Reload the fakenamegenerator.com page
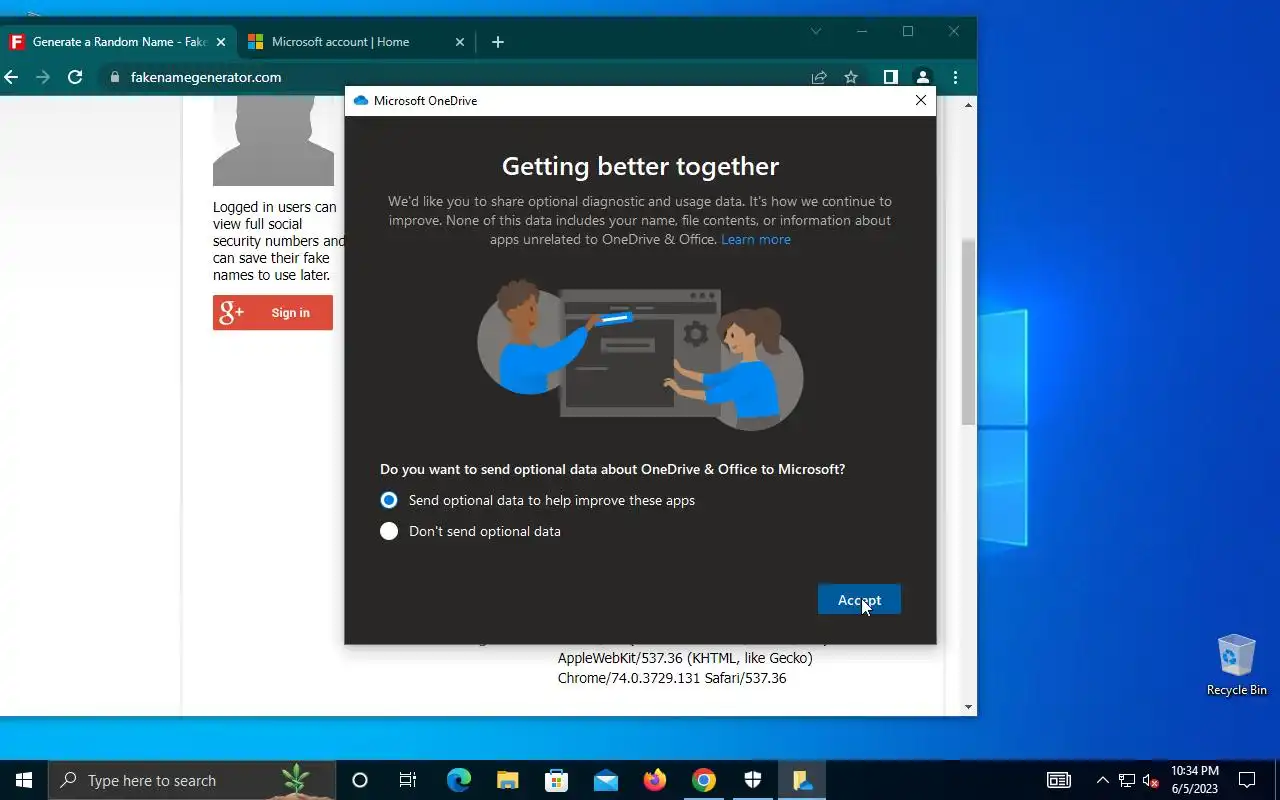Image resolution: width=1280 pixels, height=800 pixels. pos(75,77)
